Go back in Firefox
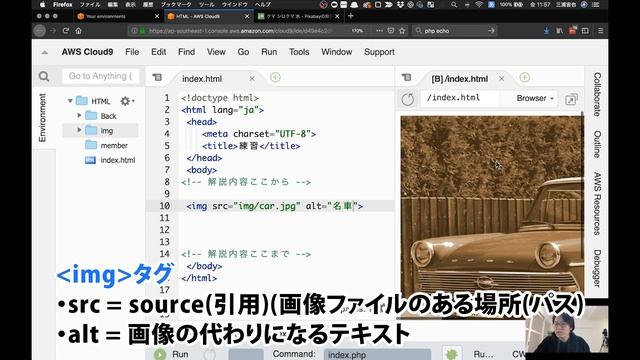Screen dimensions: 640x360 click(x=40, y=31)
